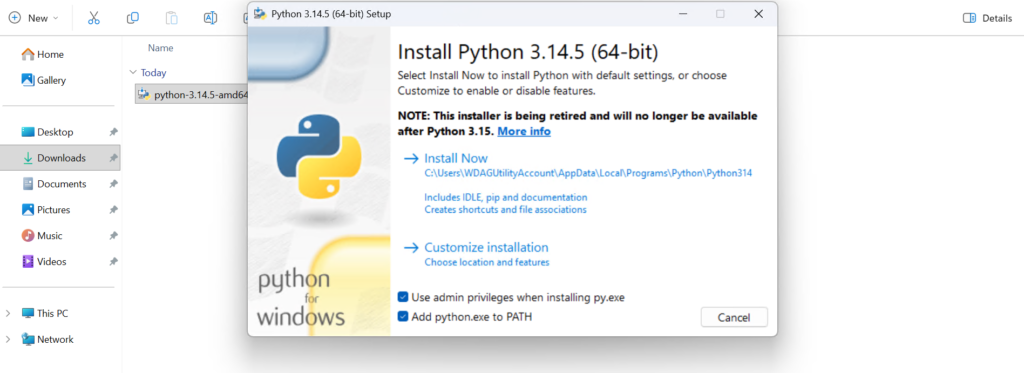
Task: Click the Rename icon in Explorer toolbar
Action: 210,18
